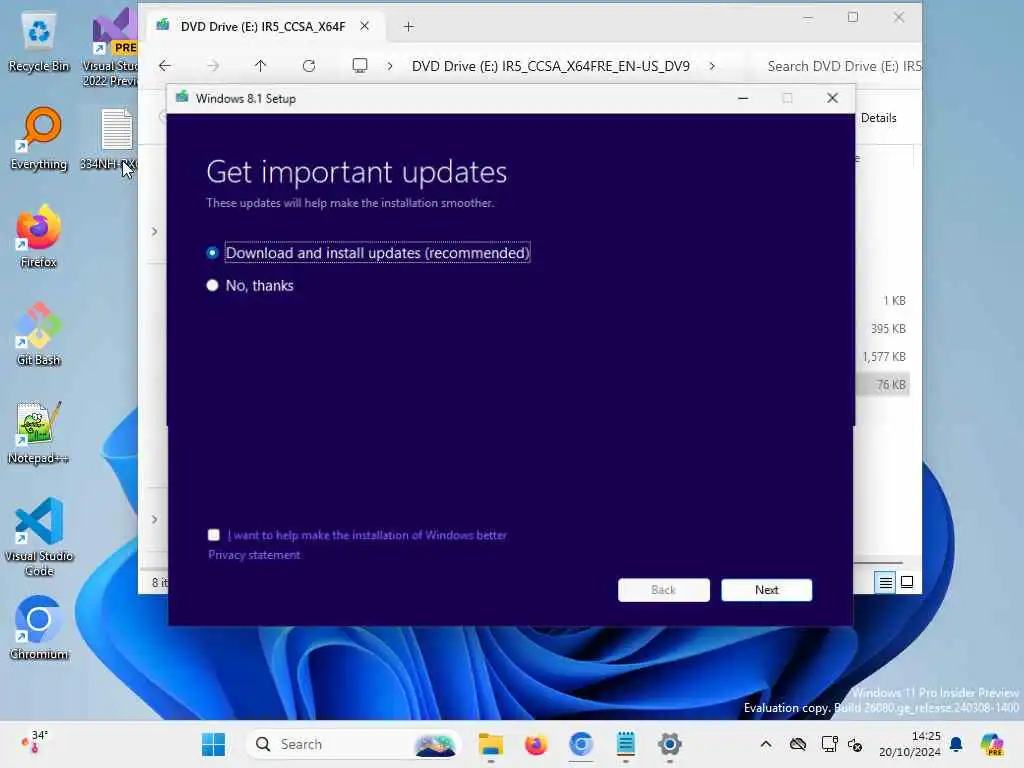The height and width of the screenshot is (768, 1024).
Task: Open the clock and date panel
Action: coord(910,744)
